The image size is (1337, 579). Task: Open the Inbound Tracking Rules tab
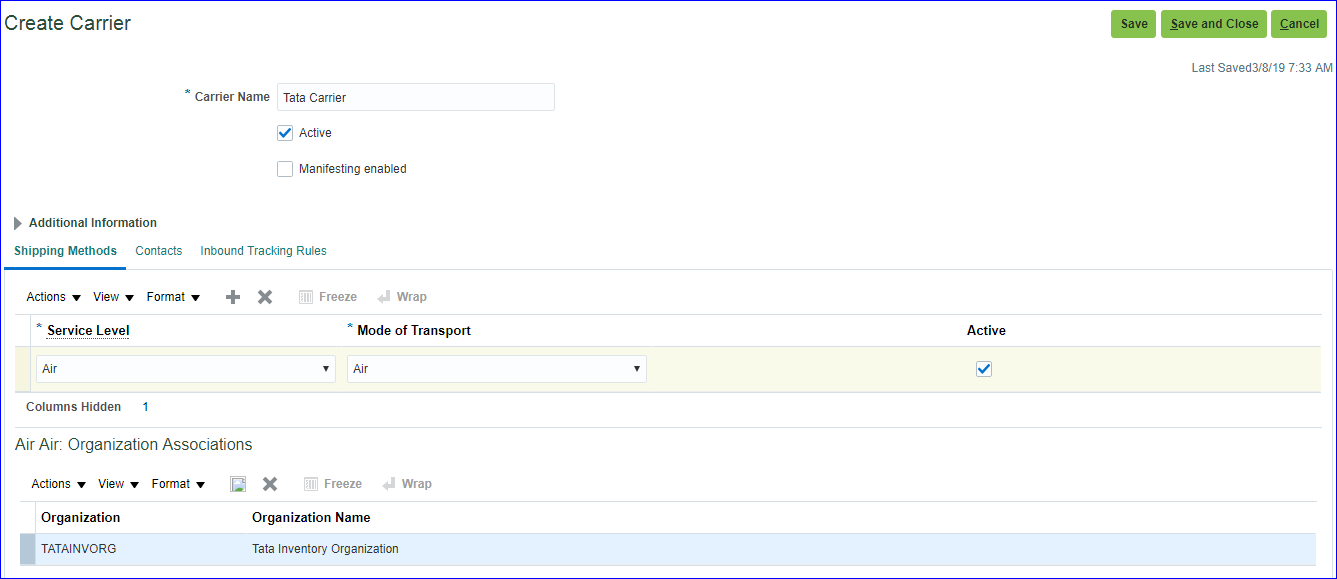click(x=263, y=251)
